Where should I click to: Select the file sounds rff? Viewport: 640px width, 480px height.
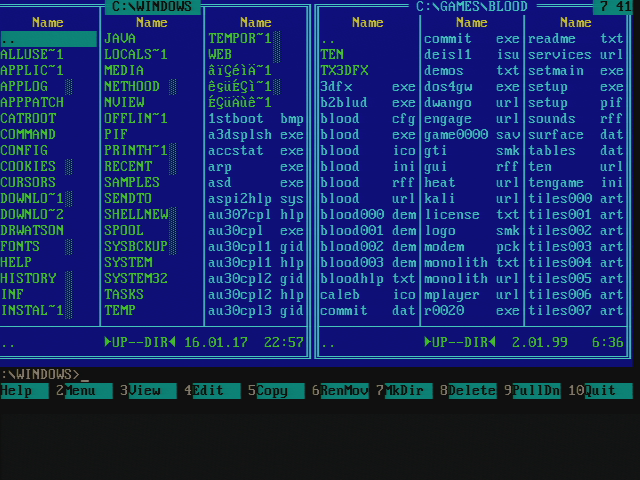click(576, 118)
